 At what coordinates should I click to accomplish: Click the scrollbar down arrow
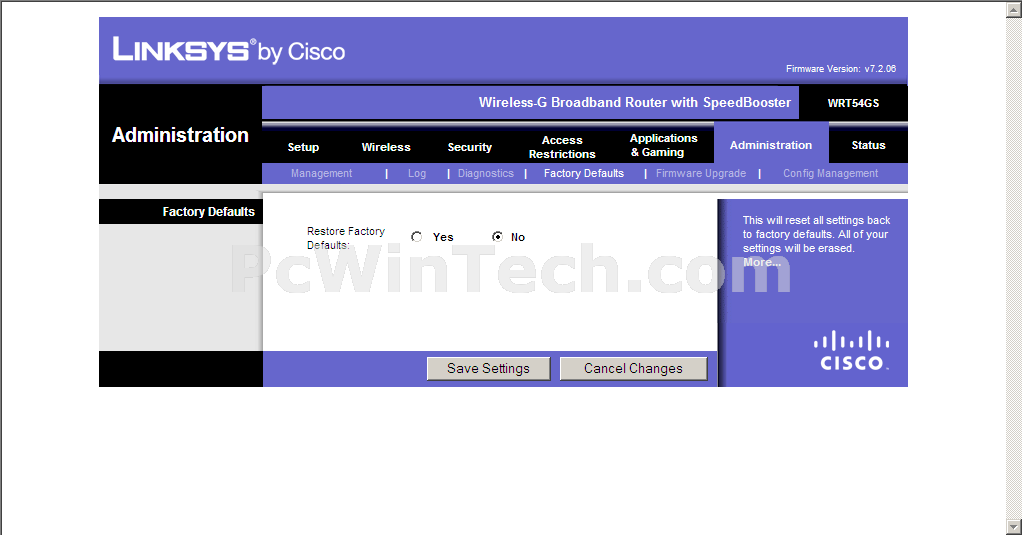pyautogui.click(x=1014, y=527)
